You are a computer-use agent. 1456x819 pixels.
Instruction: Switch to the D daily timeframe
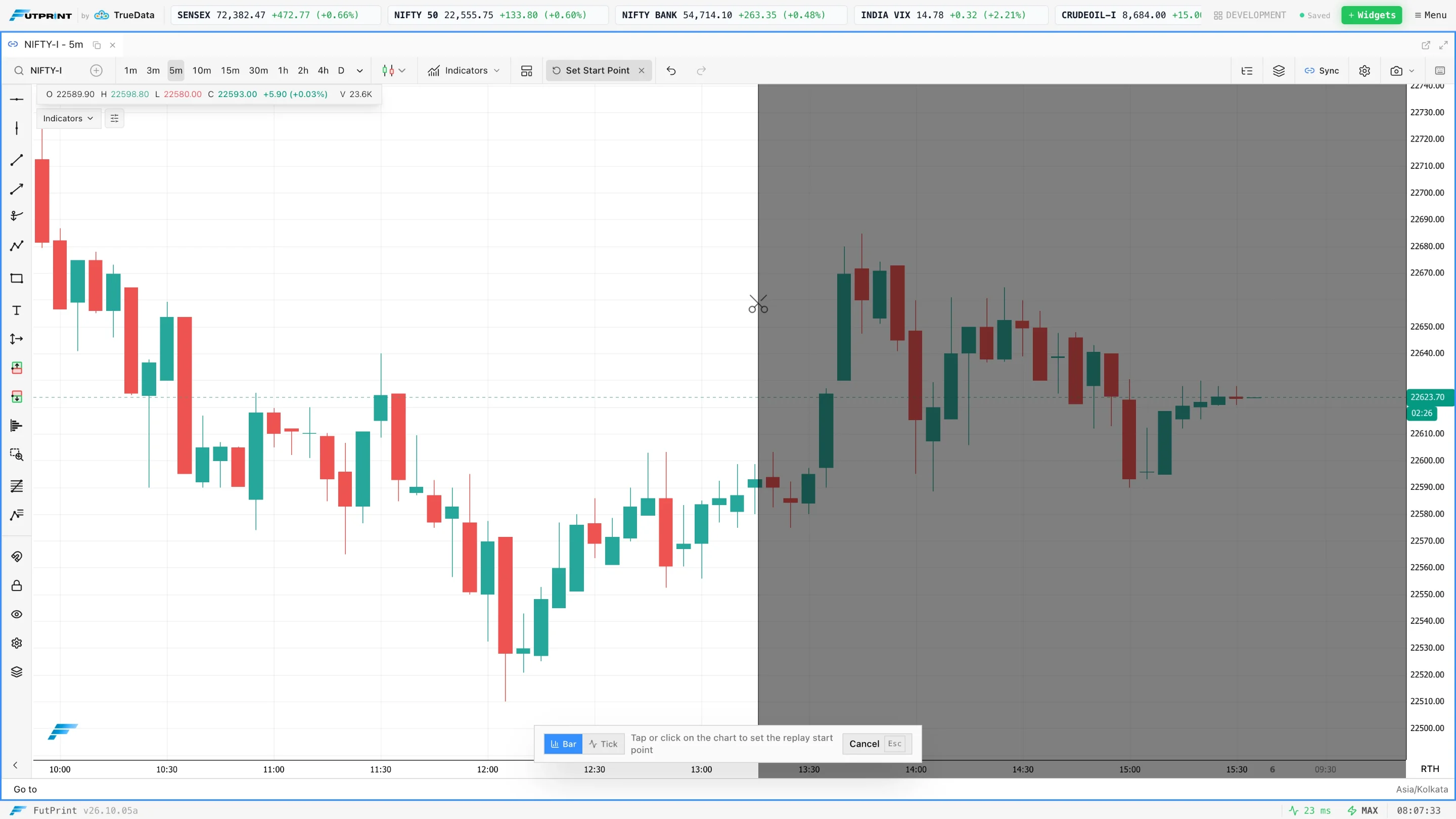pyautogui.click(x=341, y=71)
